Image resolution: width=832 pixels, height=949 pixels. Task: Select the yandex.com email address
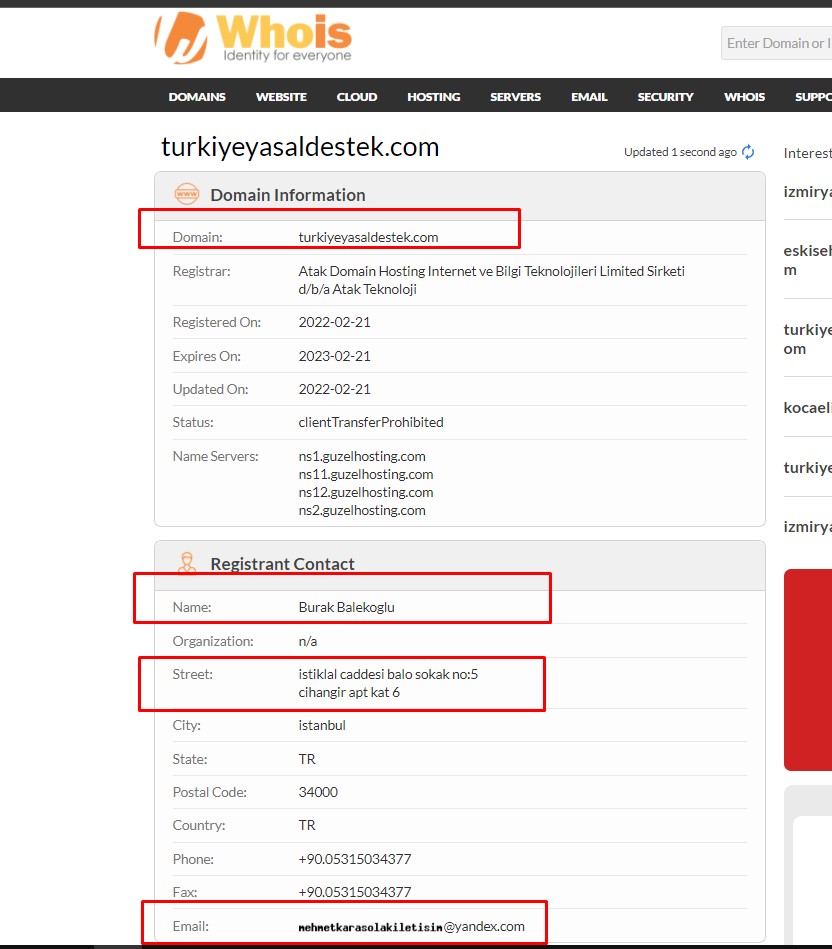coord(411,927)
